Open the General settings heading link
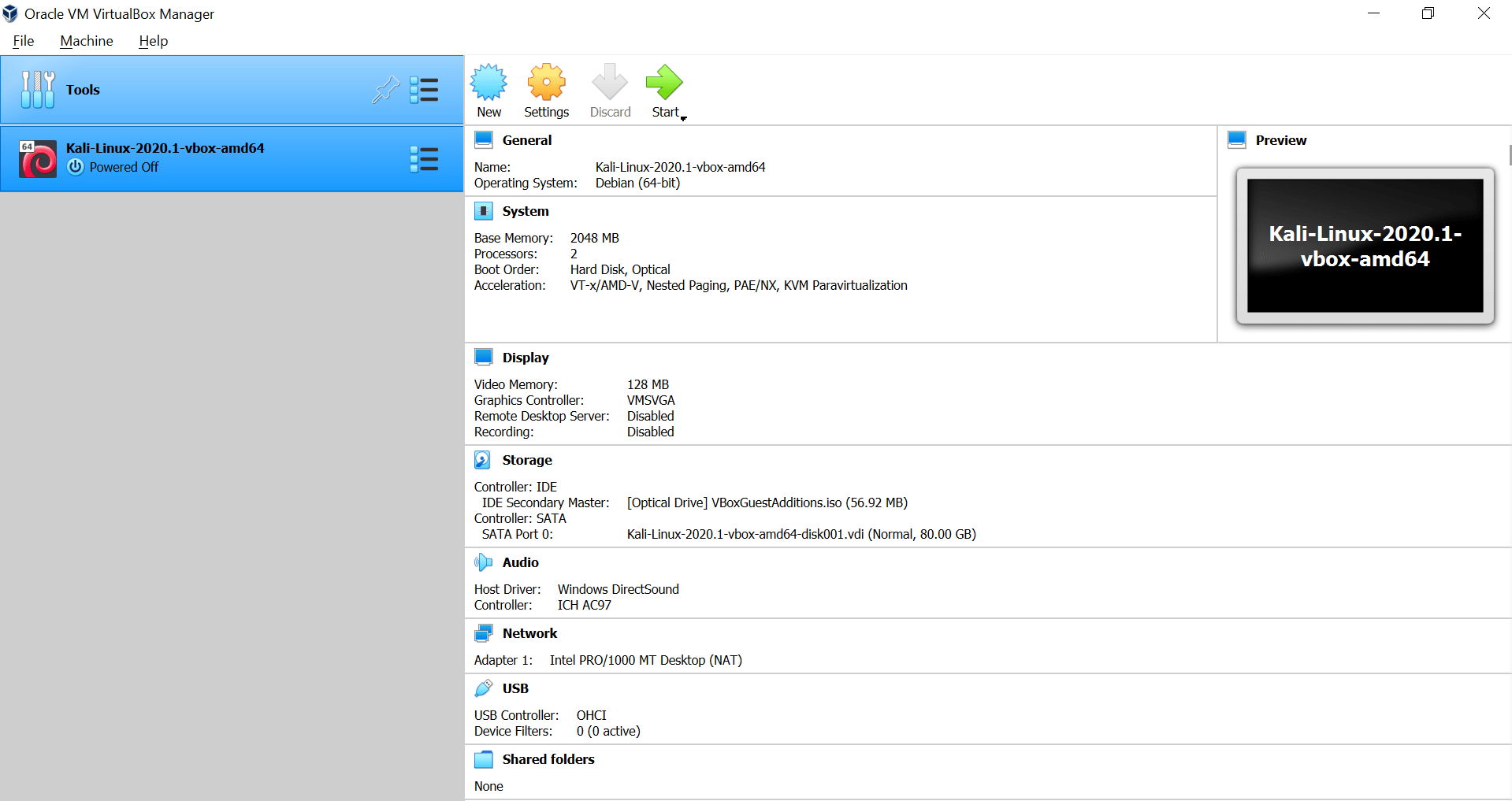The width and height of the screenshot is (1512, 801). click(x=527, y=140)
